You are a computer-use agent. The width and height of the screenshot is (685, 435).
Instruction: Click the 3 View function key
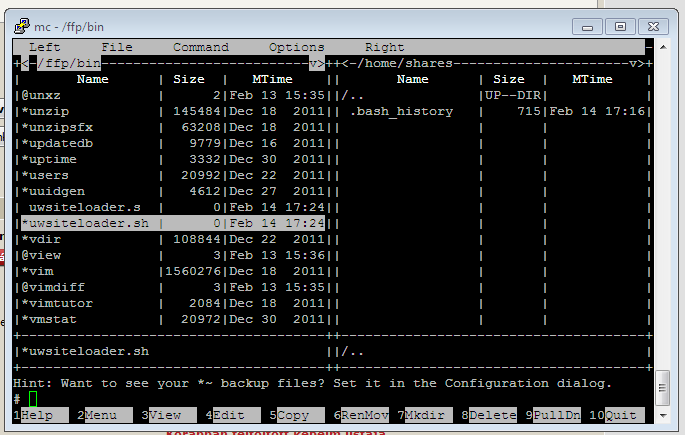(x=169, y=415)
